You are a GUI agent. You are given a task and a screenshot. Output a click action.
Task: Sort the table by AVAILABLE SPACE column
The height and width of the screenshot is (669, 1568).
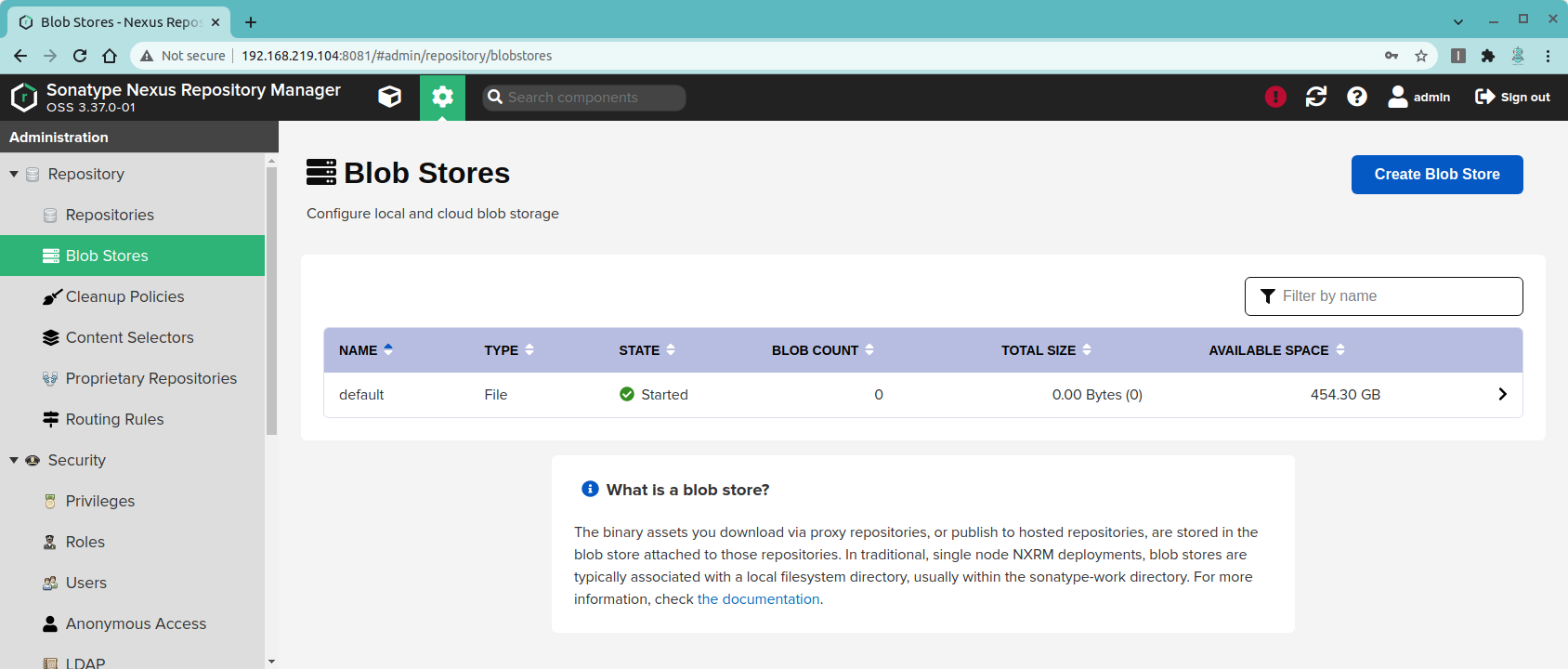coord(1277,350)
